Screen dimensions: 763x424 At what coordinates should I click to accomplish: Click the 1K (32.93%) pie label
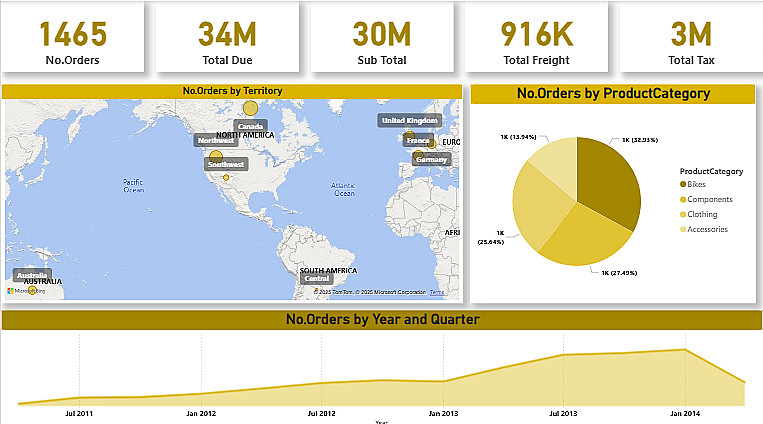639,140
